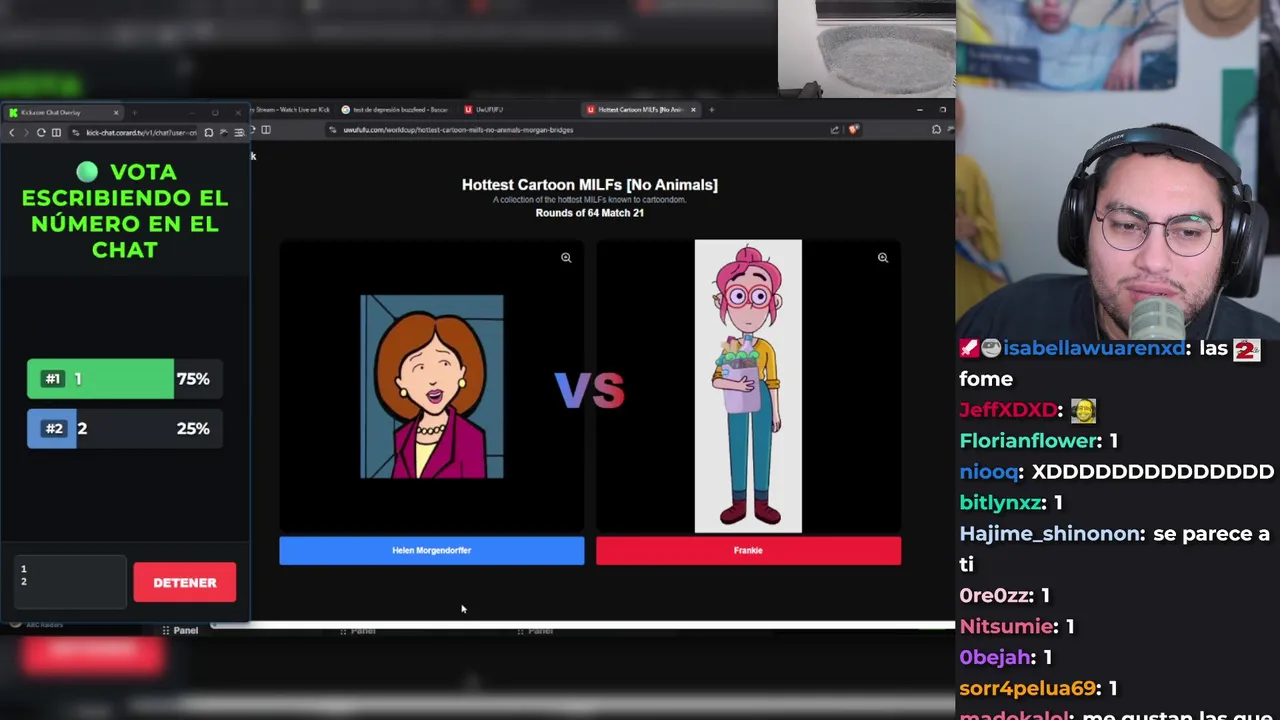Click username Nitsumie in chat
The height and width of the screenshot is (720, 1280).
(x=1008, y=627)
